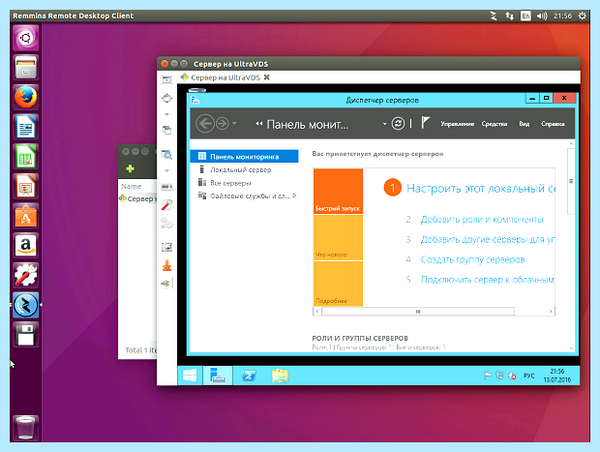Viewport: 600px width, 452px height.
Task: Toggle Remmina's grab keyboard events icon
Action: [167, 187]
